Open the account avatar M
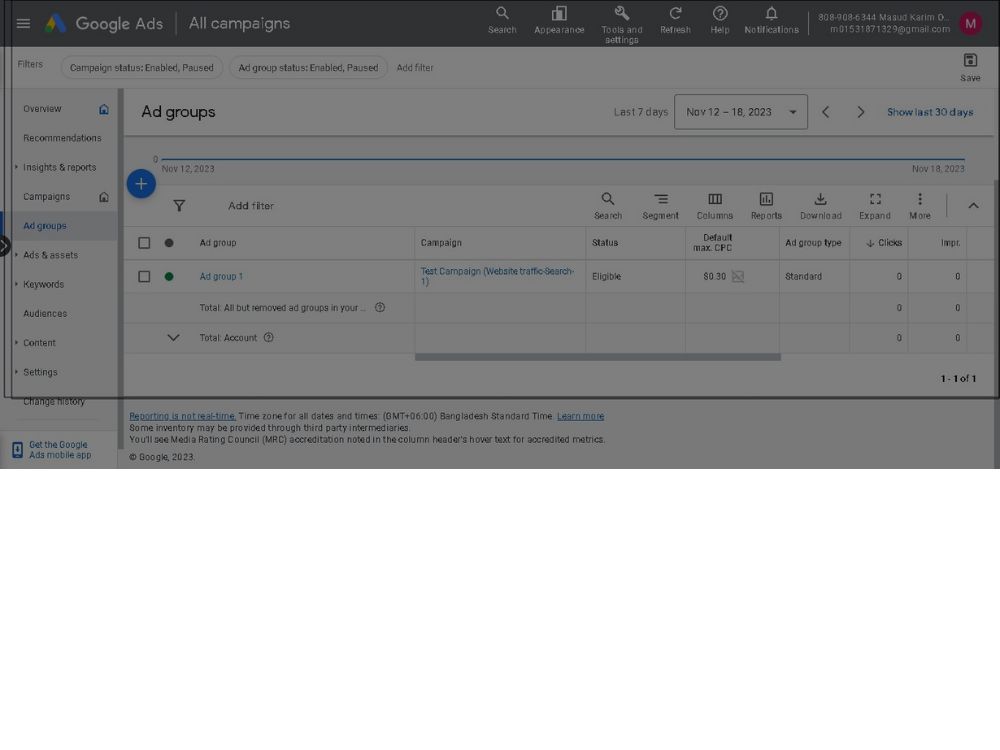Image resolution: width=1000 pixels, height=750 pixels. pos(971,24)
